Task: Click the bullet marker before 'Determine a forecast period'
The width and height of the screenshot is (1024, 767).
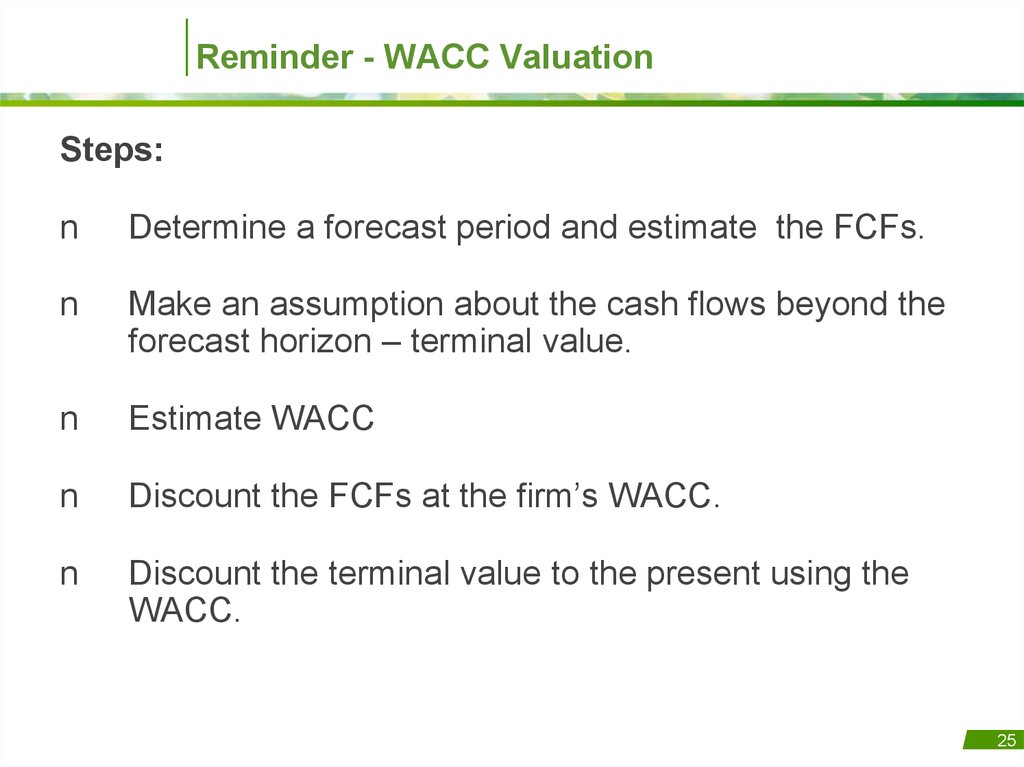Action: 69,229
